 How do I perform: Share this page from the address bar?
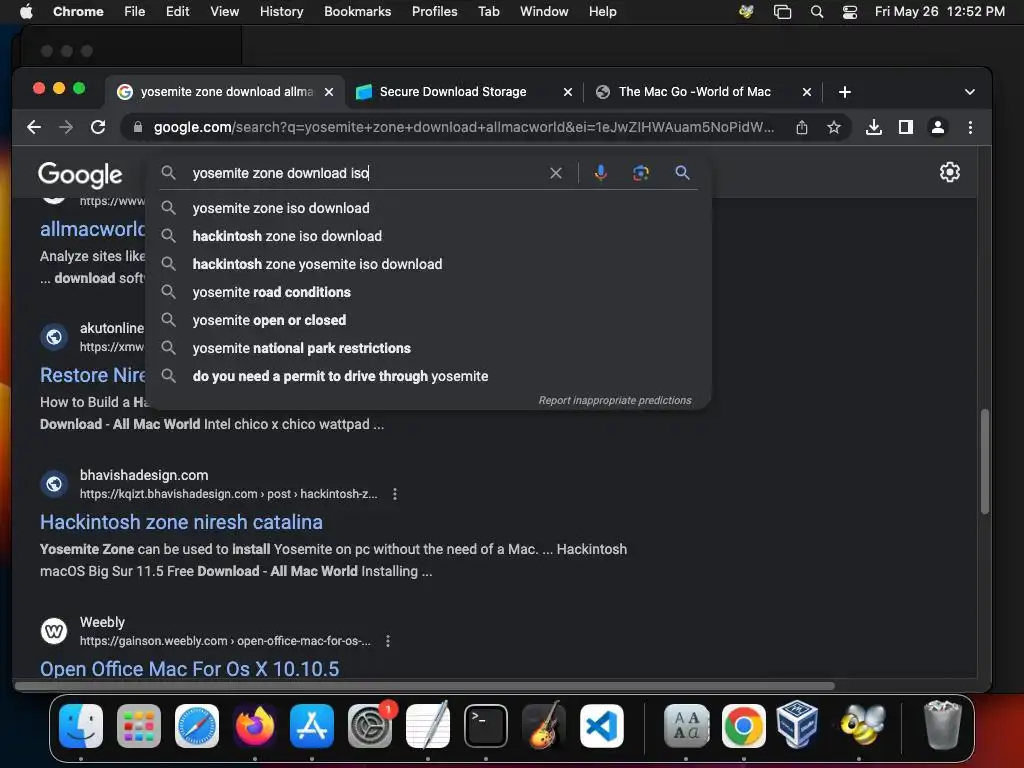tap(802, 127)
